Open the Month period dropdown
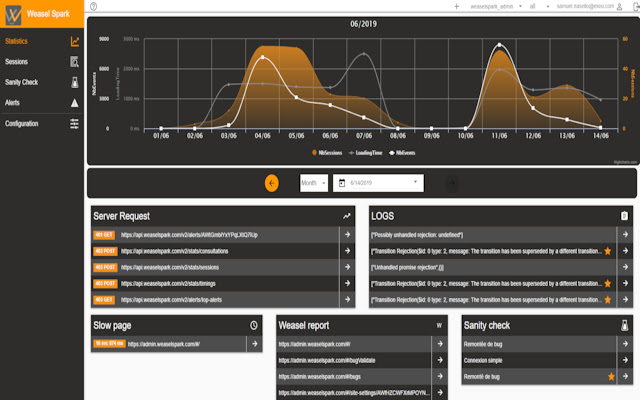The image size is (640, 400). pos(313,183)
